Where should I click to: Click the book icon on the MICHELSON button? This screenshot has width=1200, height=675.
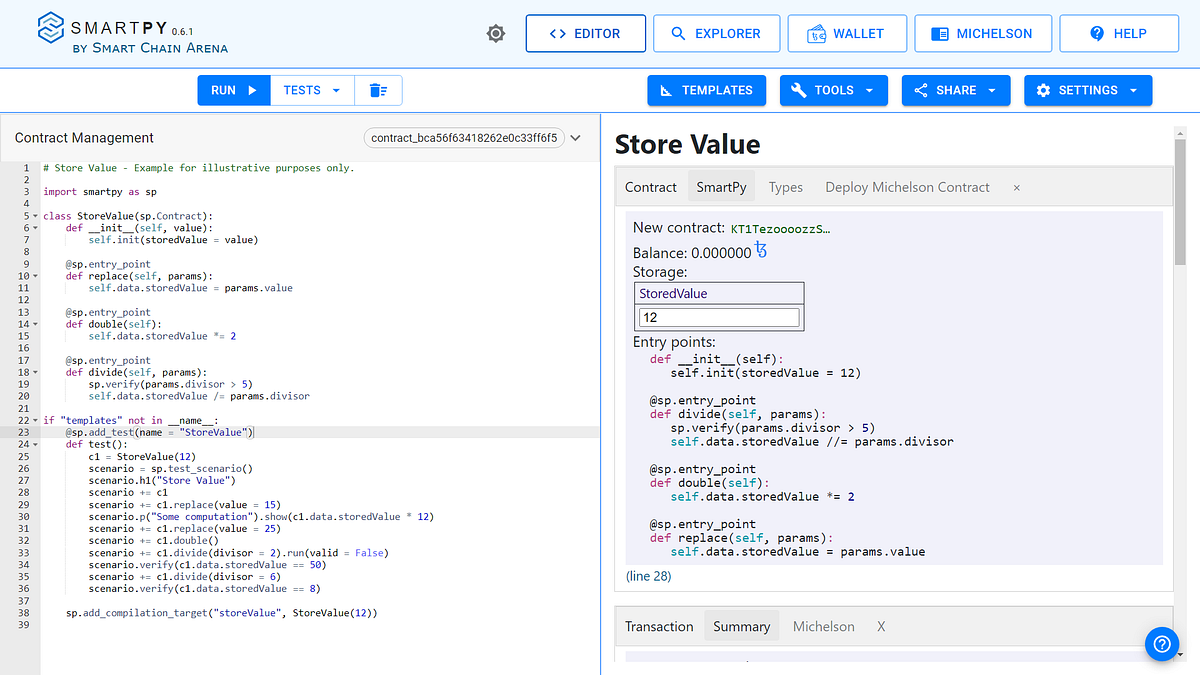pos(940,33)
